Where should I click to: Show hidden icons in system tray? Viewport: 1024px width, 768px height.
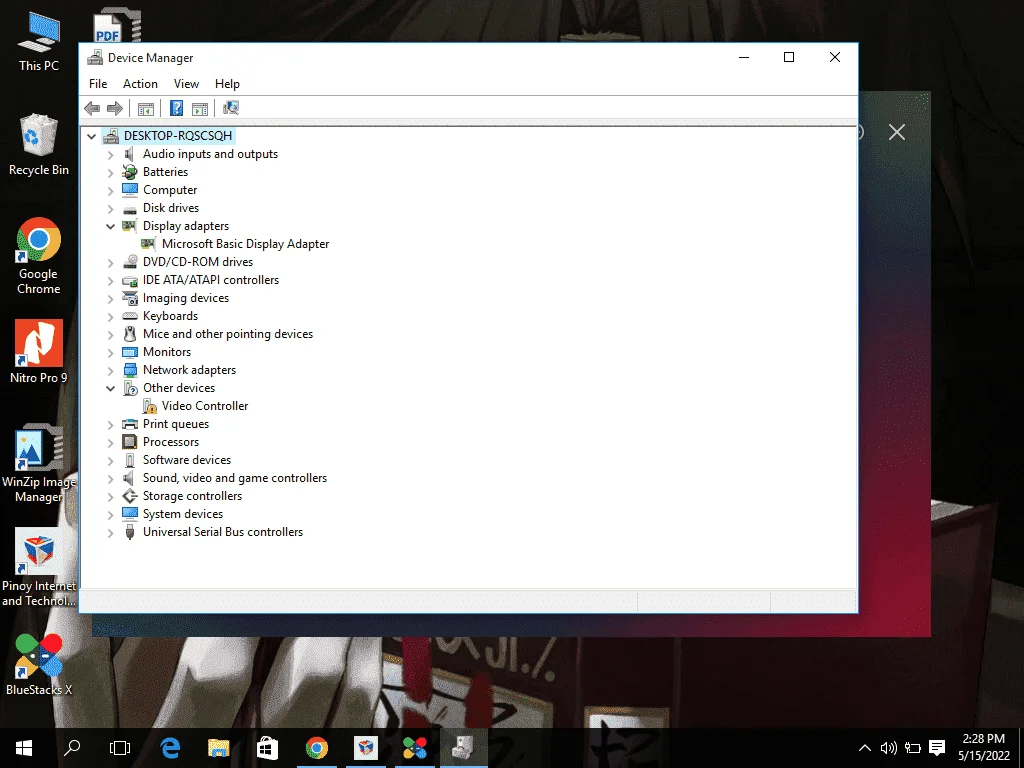tap(864, 748)
